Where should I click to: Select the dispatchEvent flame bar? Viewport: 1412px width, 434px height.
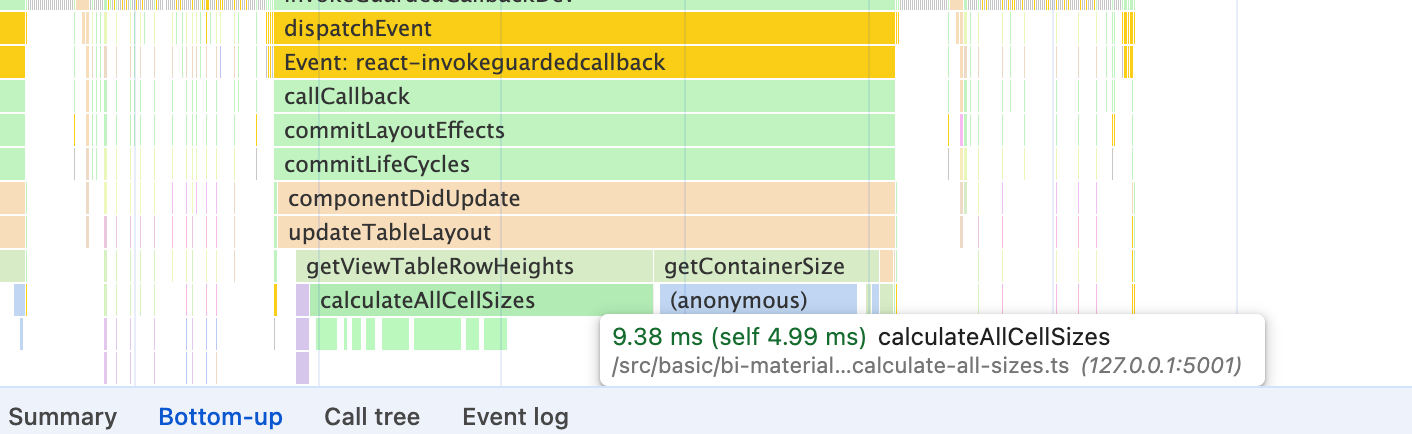584,28
